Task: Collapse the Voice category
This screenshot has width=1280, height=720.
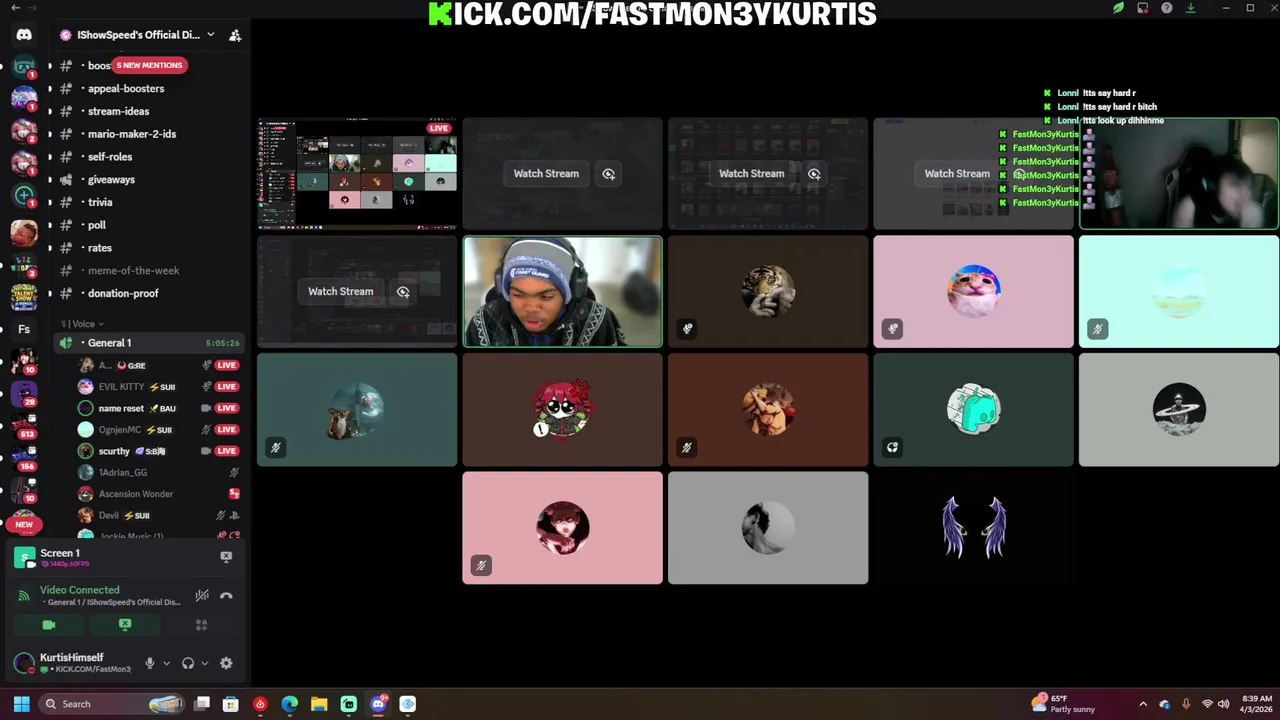Action: click(x=84, y=324)
